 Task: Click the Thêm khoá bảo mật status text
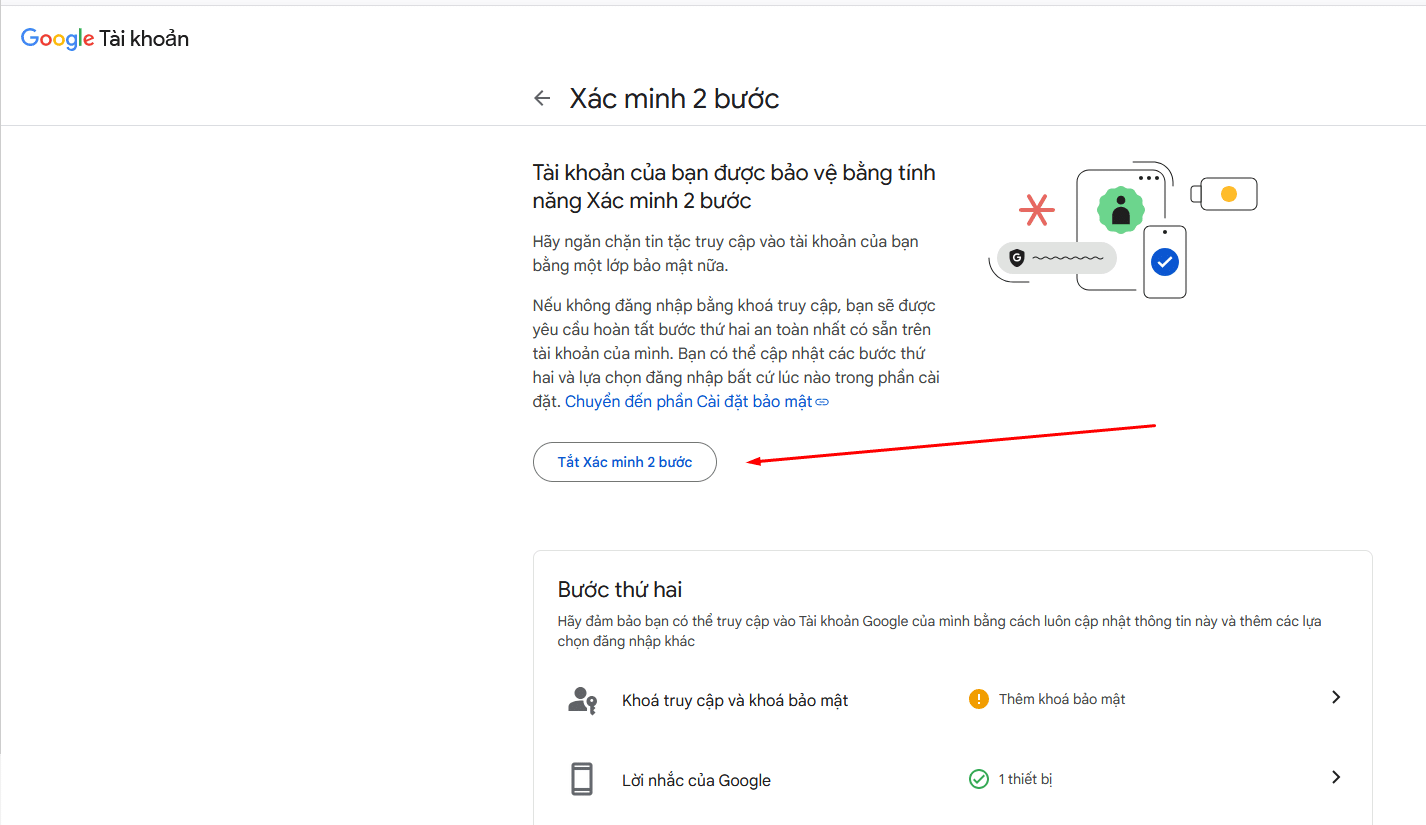tap(1062, 699)
